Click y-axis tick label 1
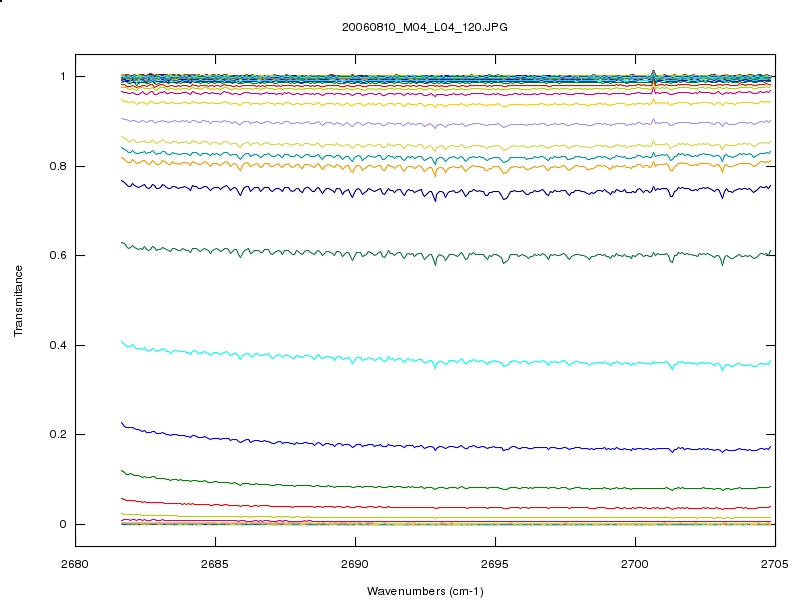Viewport: 800px width, 600px height. click(x=63, y=77)
